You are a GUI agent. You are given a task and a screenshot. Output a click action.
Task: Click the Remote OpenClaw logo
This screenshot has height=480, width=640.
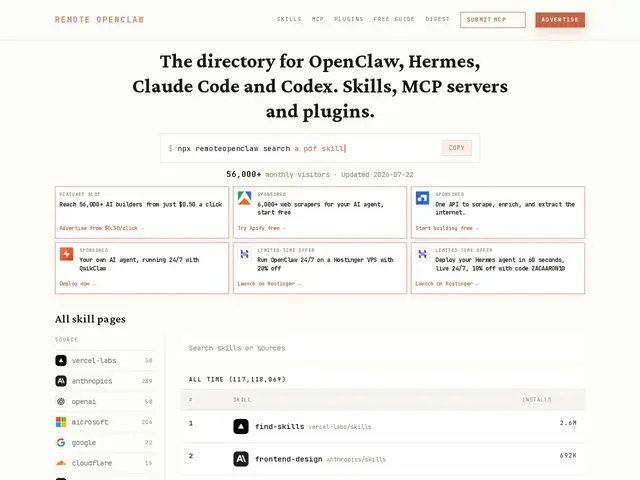[99, 20]
